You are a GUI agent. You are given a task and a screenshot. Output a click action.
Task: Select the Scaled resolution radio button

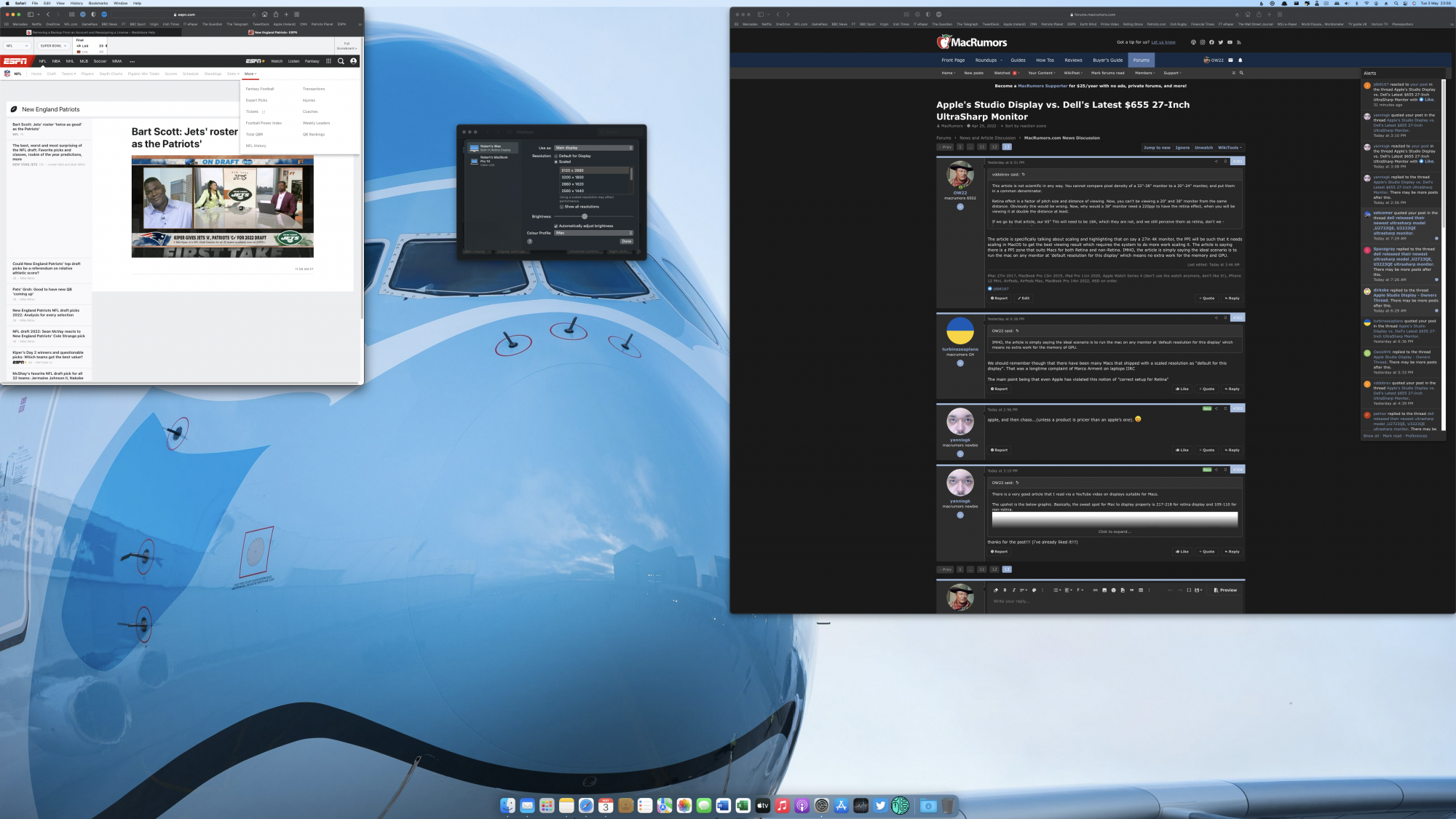556,162
